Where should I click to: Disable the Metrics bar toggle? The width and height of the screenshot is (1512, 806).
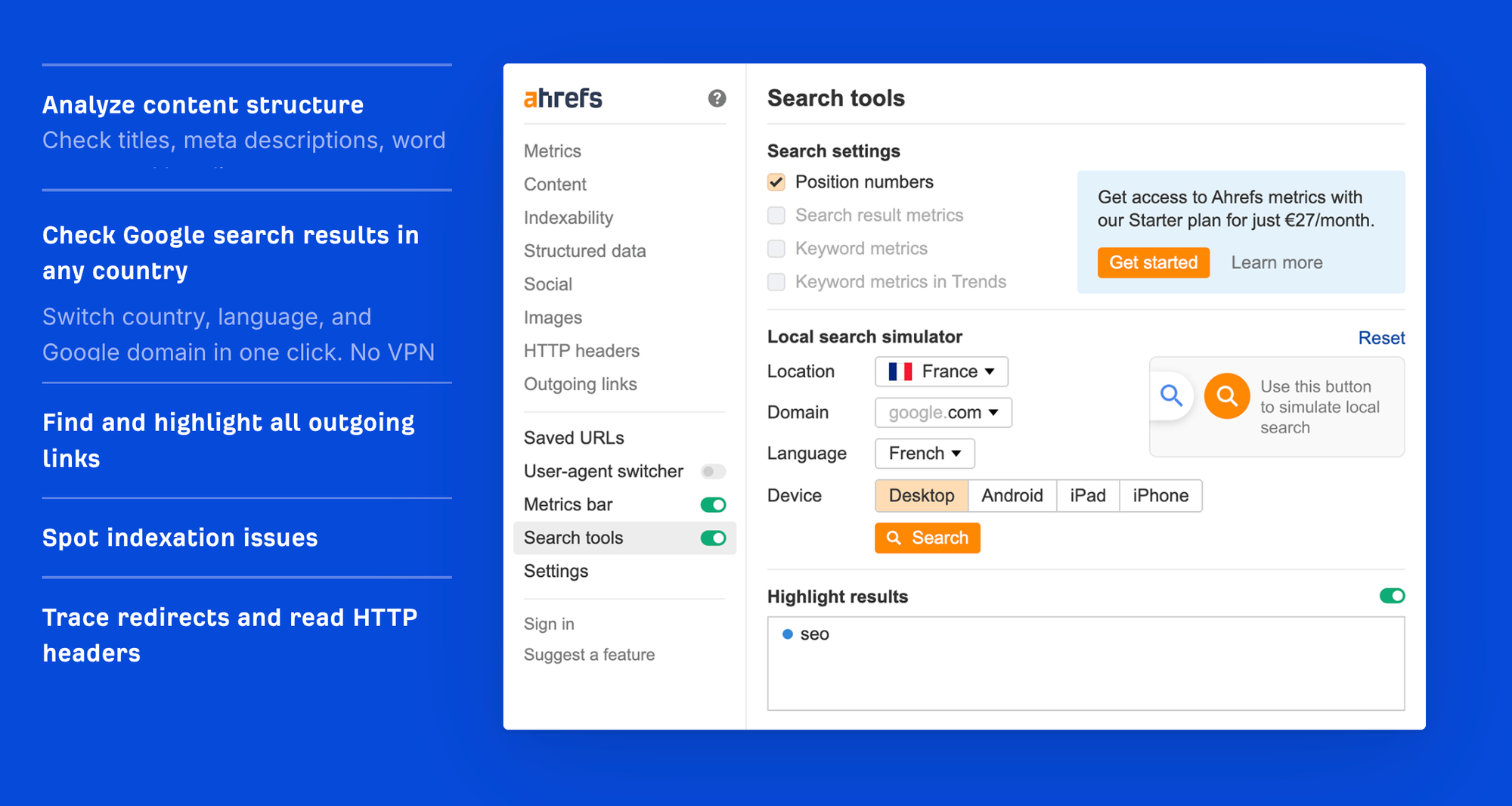point(713,505)
